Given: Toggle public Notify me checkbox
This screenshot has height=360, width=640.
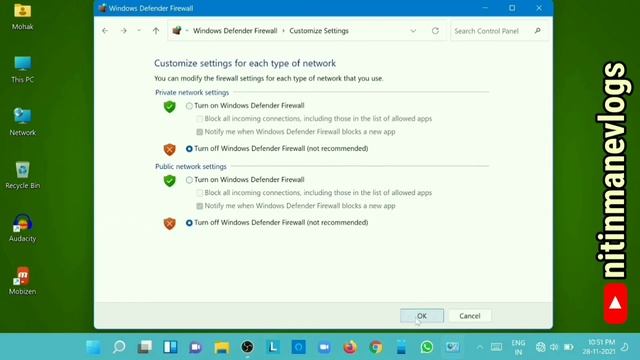Looking at the screenshot, I should pos(199,206).
